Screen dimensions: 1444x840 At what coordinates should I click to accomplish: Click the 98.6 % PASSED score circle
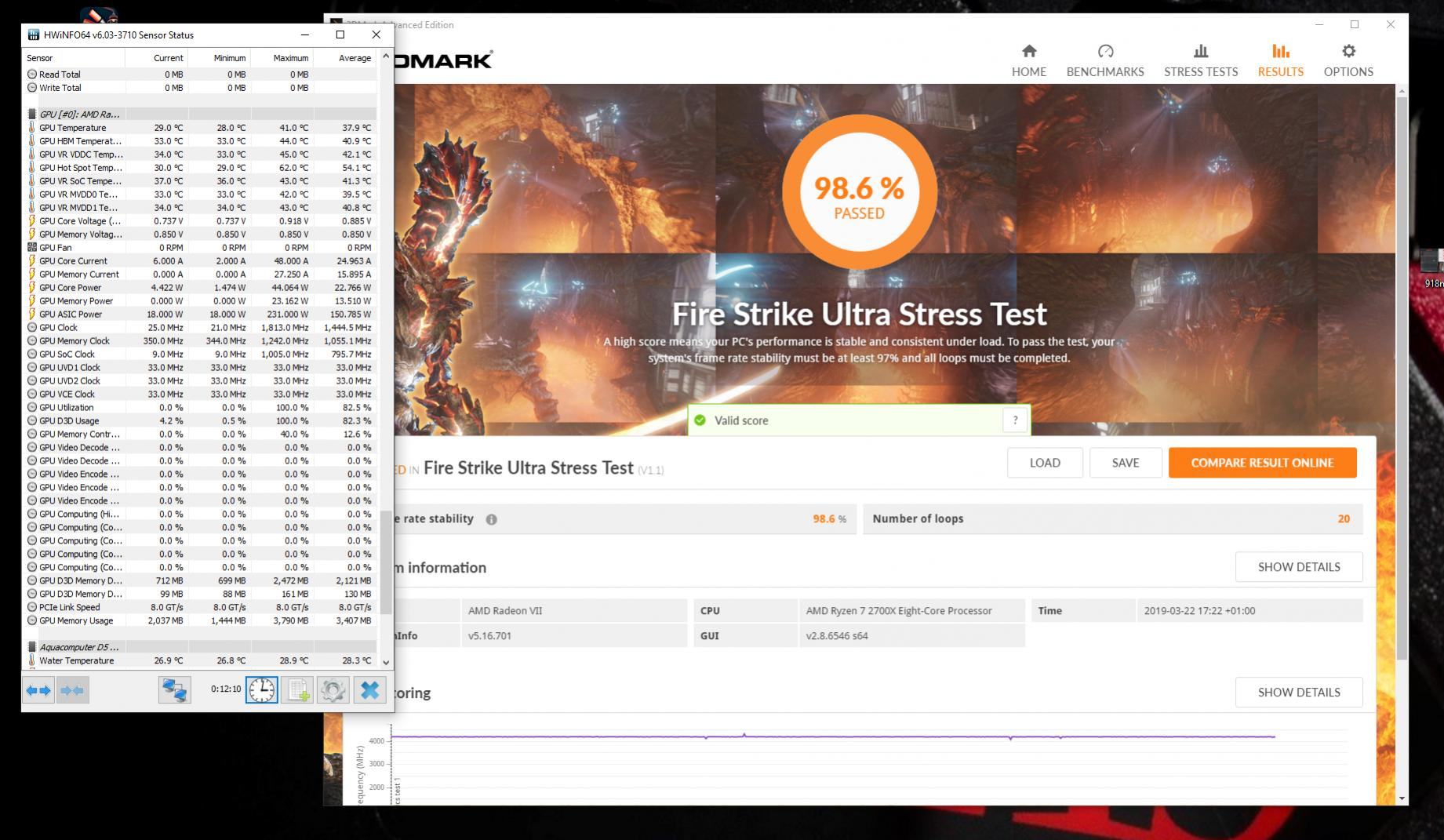pyautogui.click(x=859, y=192)
